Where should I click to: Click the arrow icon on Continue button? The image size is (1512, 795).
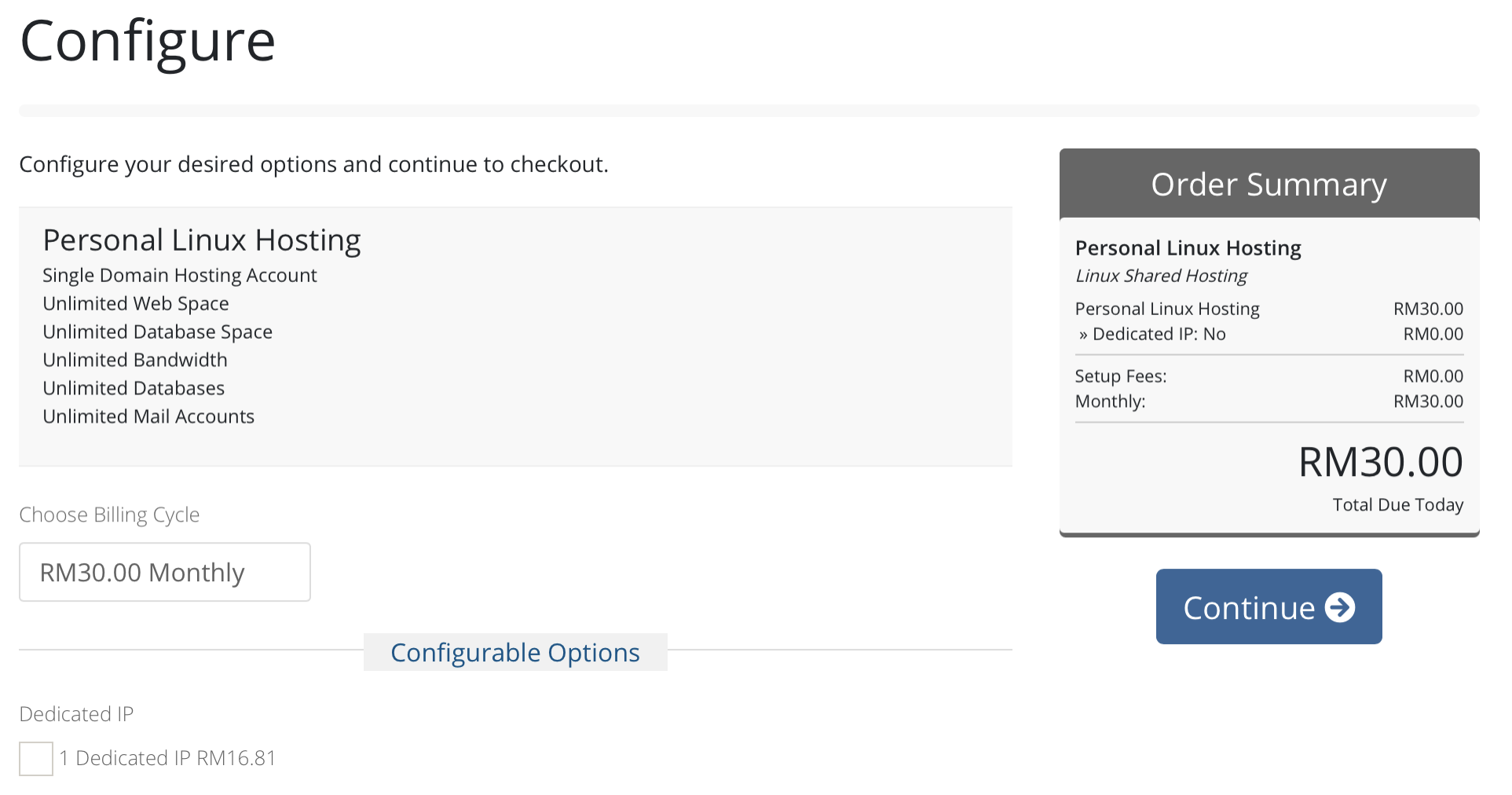[x=1340, y=607]
